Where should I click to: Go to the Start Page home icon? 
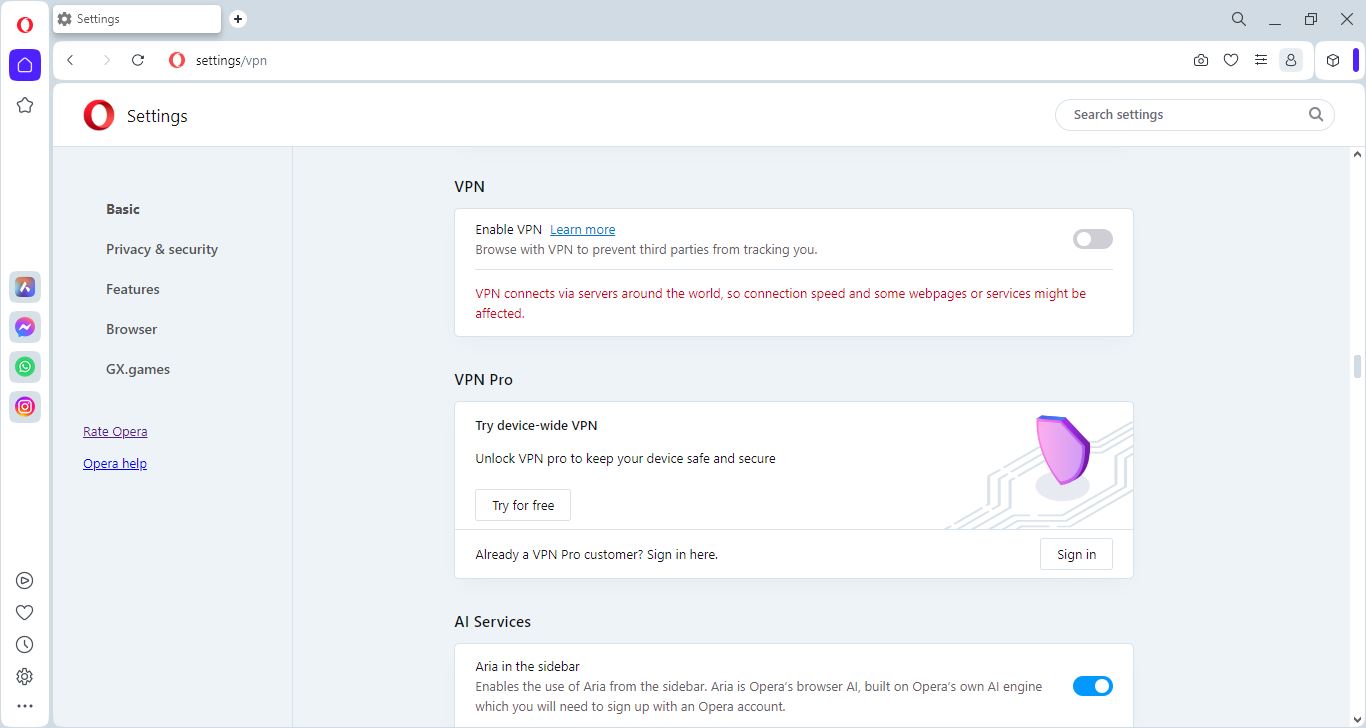[x=25, y=65]
